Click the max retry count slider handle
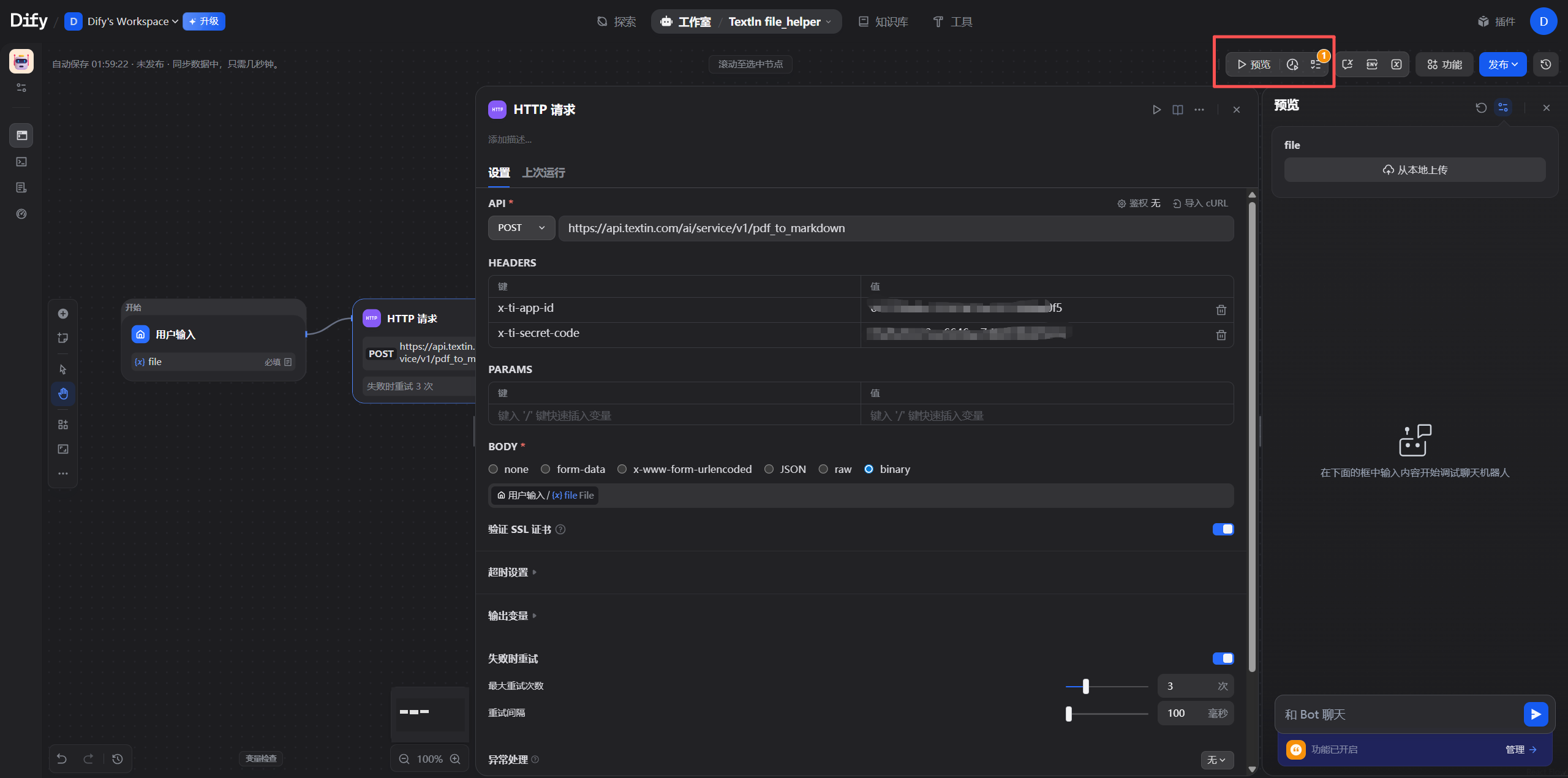 pos(1085,686)
